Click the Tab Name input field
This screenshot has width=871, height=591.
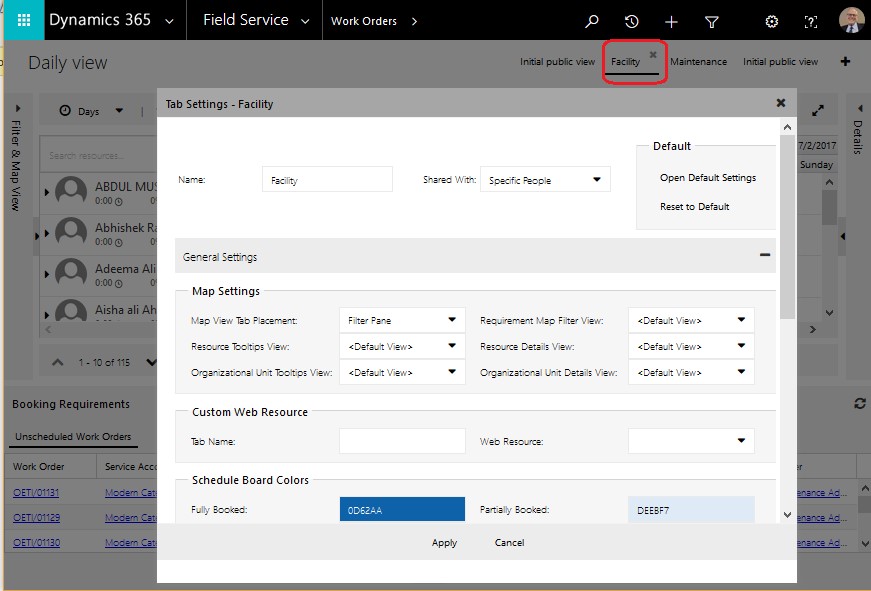tap(402, 441)
